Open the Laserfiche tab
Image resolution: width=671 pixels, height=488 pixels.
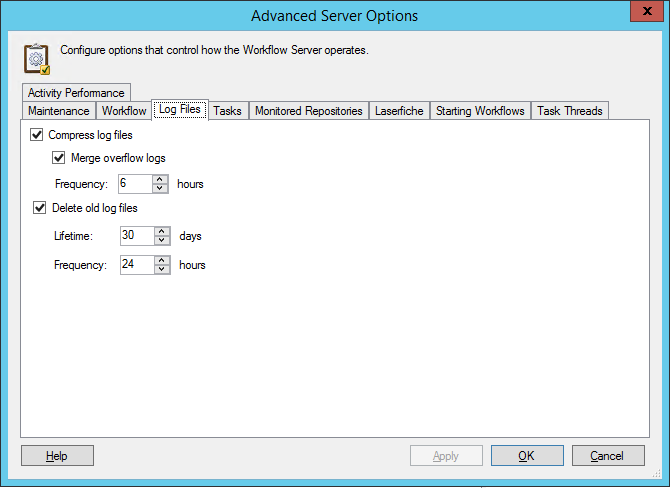[x=399, y=111]
